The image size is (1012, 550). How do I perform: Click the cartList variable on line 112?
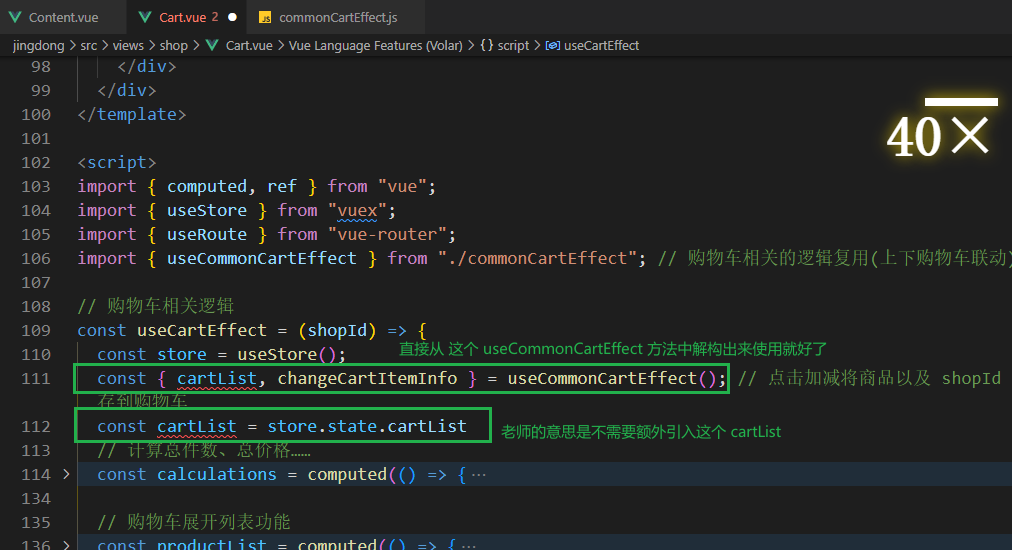click(197, 427)
